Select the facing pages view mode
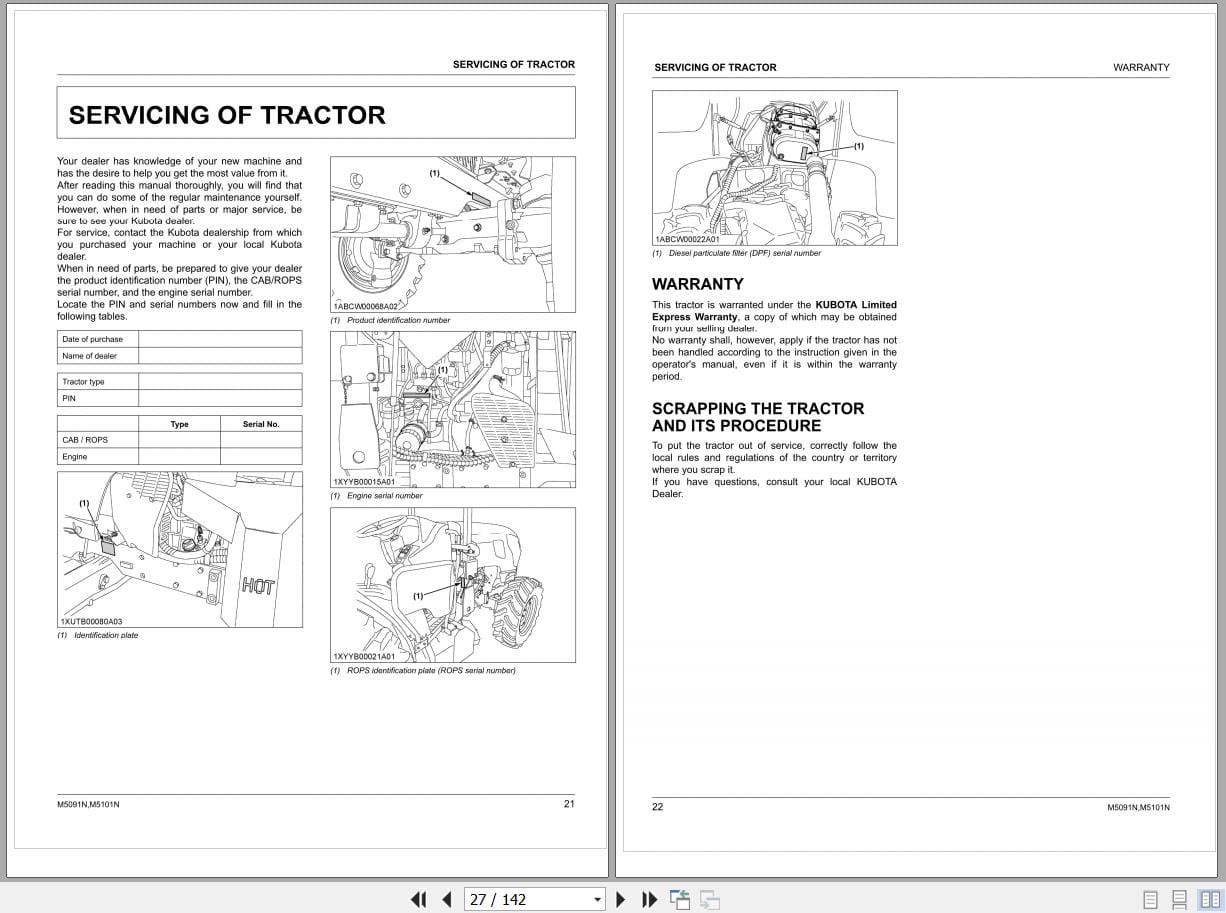The image size is (1226, 913). point(1211,899)
